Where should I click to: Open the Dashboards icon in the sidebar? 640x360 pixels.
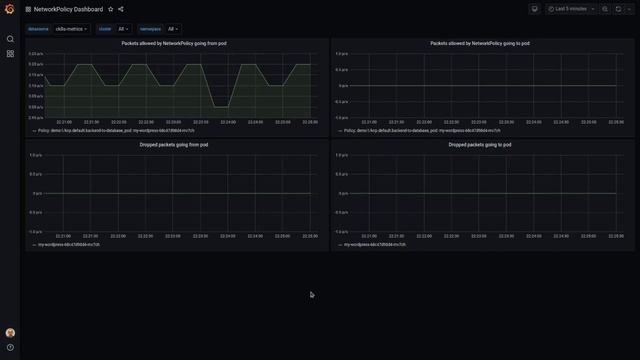coord(10,53)
